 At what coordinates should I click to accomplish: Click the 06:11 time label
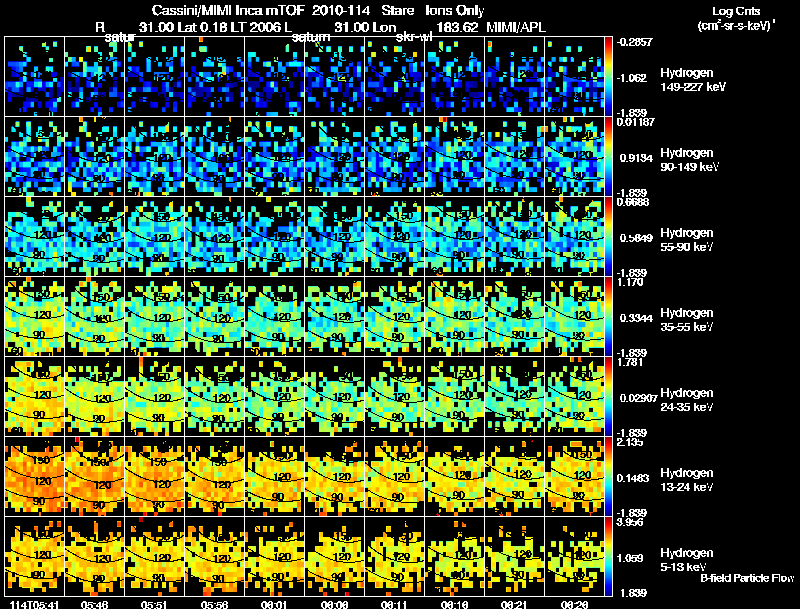pyautogui.click(x=394, y=604)
